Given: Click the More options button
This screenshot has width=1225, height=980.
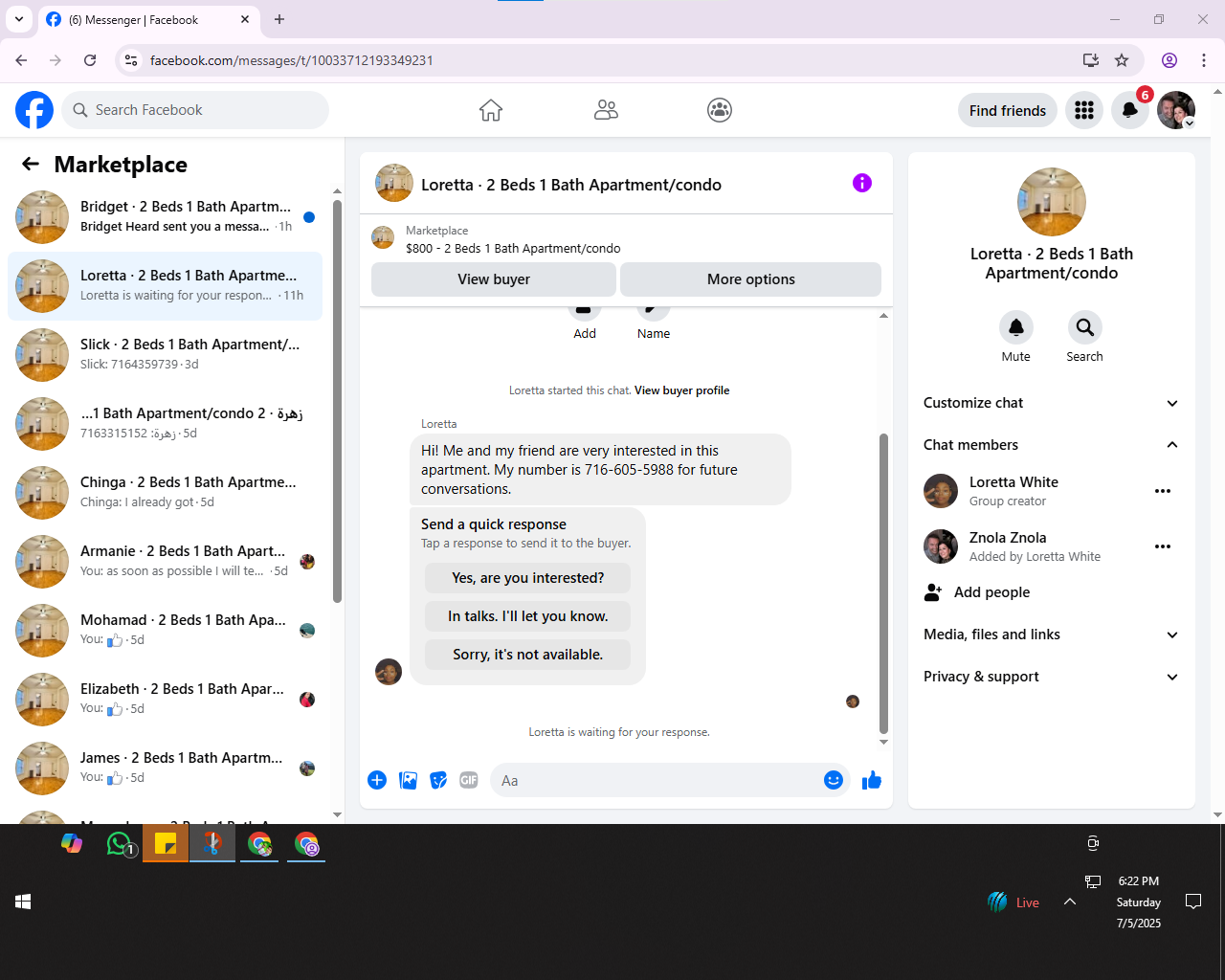Looking at the screenshot, I should click(x=751, y=279).
